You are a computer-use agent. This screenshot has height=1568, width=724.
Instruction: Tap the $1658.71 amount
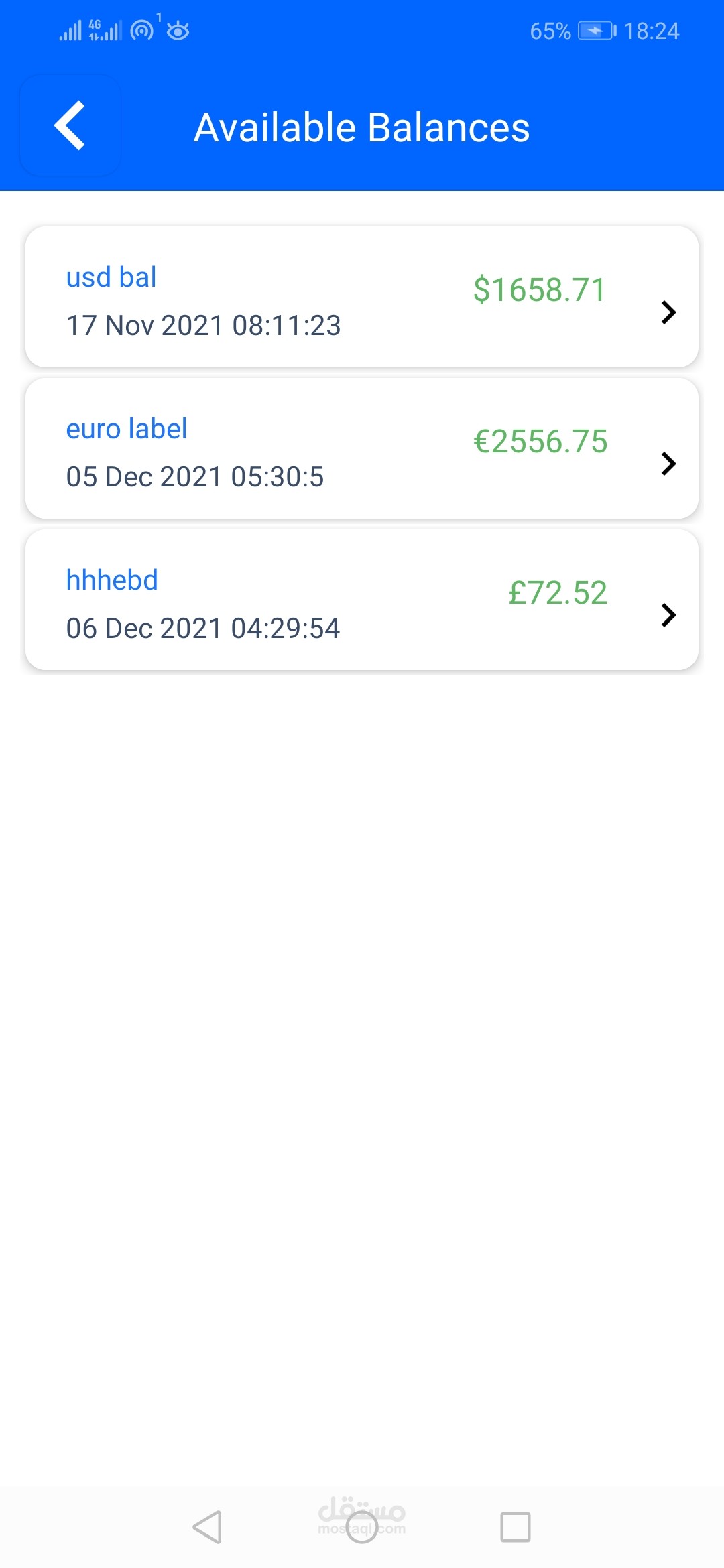tap(539, 290)
